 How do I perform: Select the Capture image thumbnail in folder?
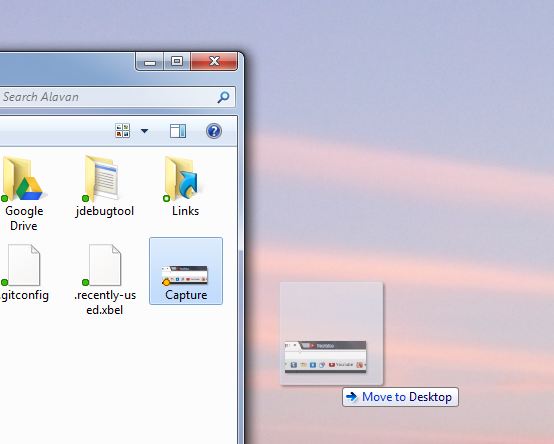185,275
